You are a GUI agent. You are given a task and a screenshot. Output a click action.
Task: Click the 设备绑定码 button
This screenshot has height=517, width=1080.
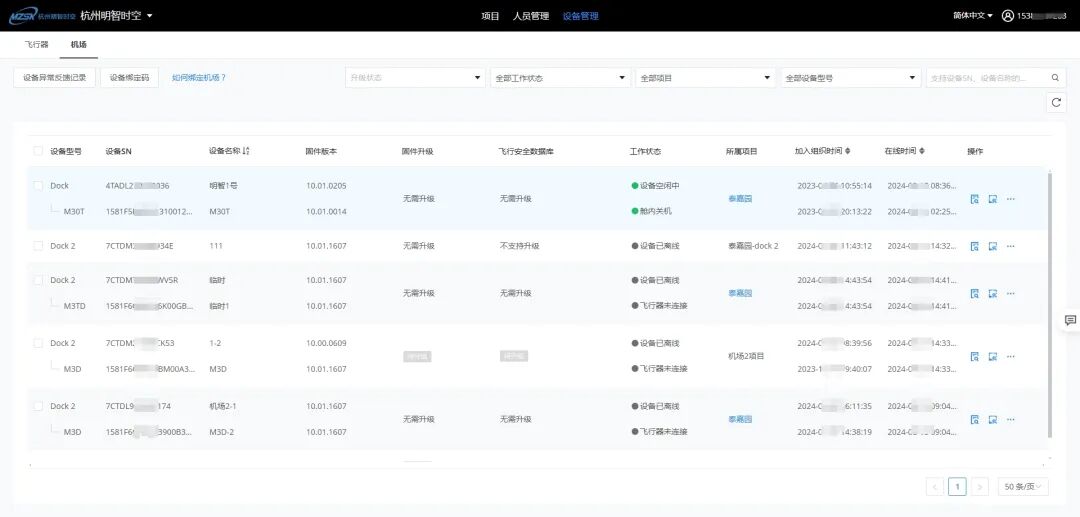pos(129,78)
